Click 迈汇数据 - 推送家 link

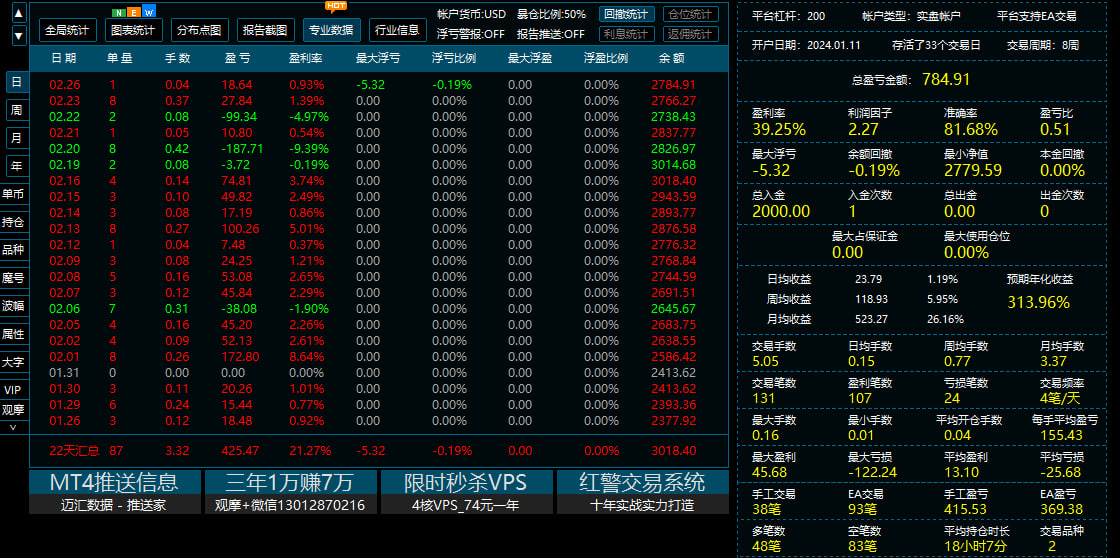[114, 504]
